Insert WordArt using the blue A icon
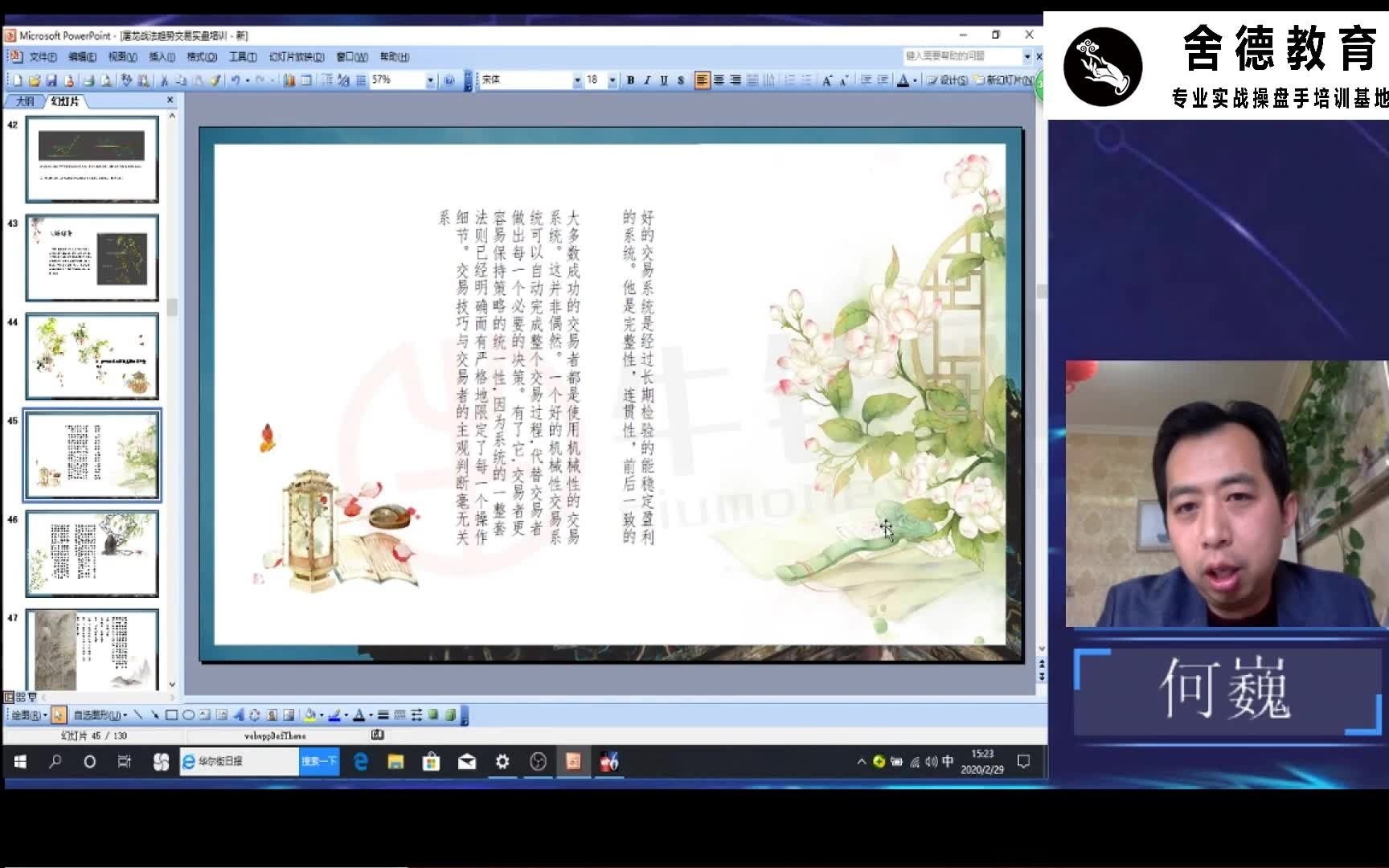The width and height of the screenshot is (1389, 868). point(239,715)
